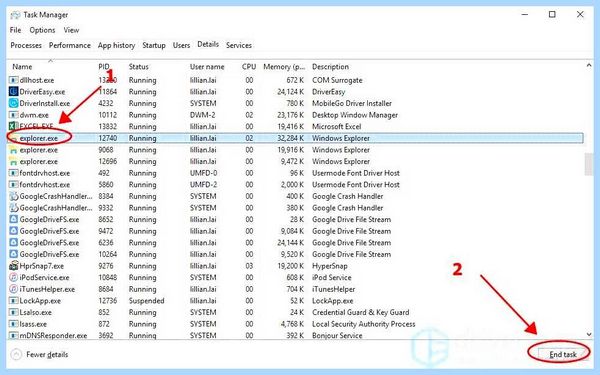Click icon of GoogleDriveFS.exe PID 8652
Viewport: 600px width, 375px height.
(x=14, y=220)
